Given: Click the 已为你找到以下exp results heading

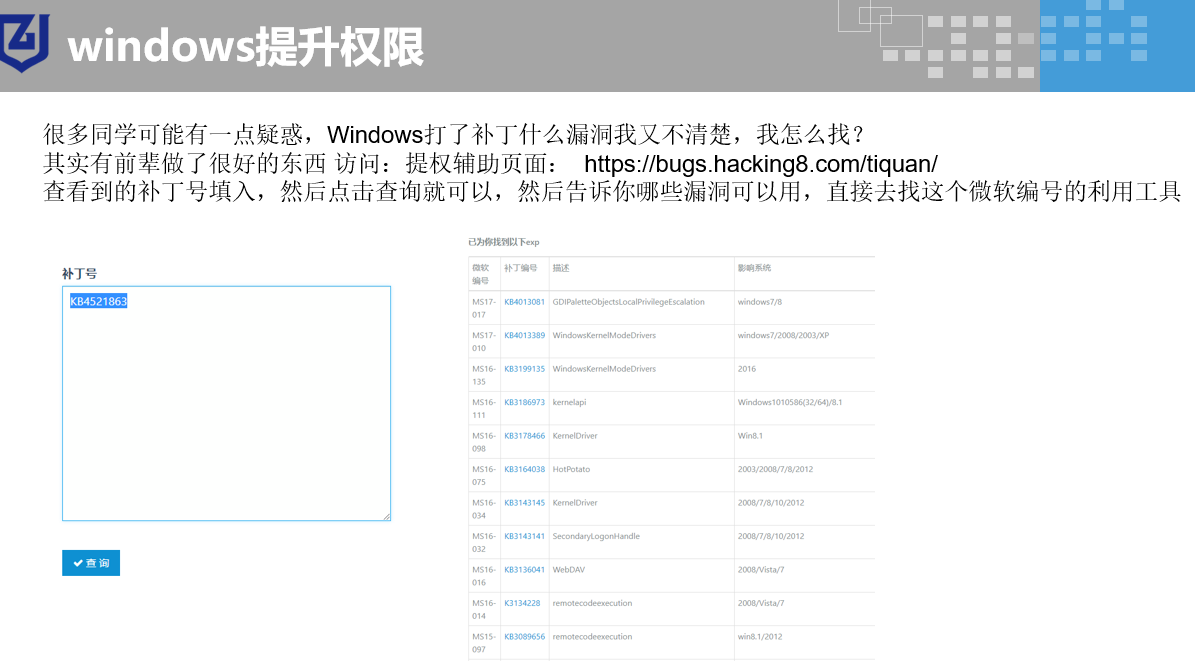Looking at the screenshot, I should click(x=504, y=242).
